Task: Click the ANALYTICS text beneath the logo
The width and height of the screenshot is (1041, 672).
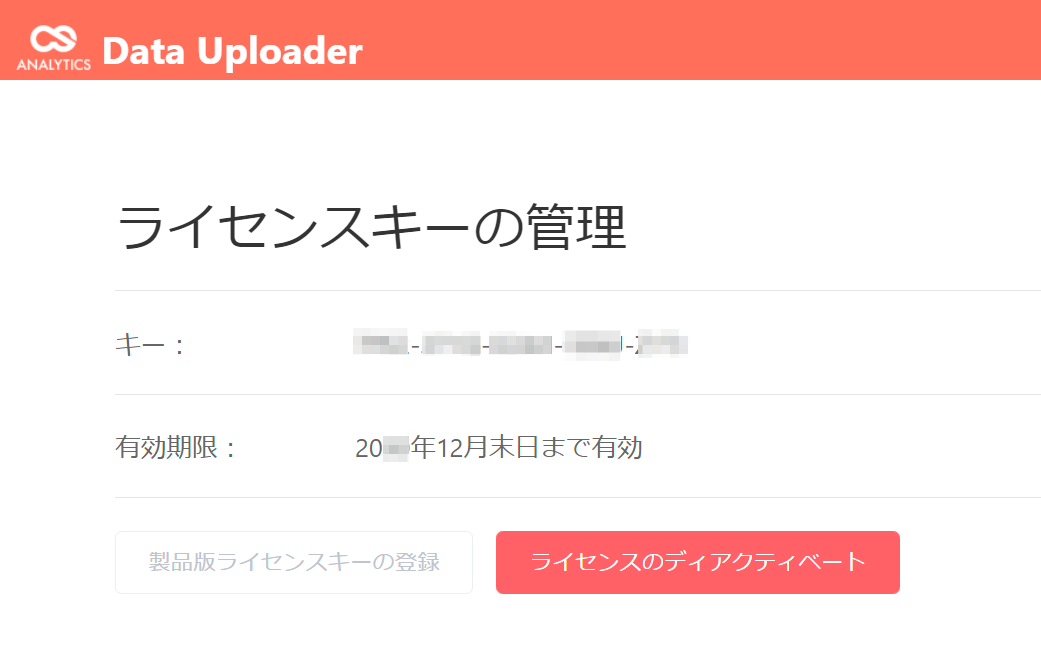Action: pos(54,64)
